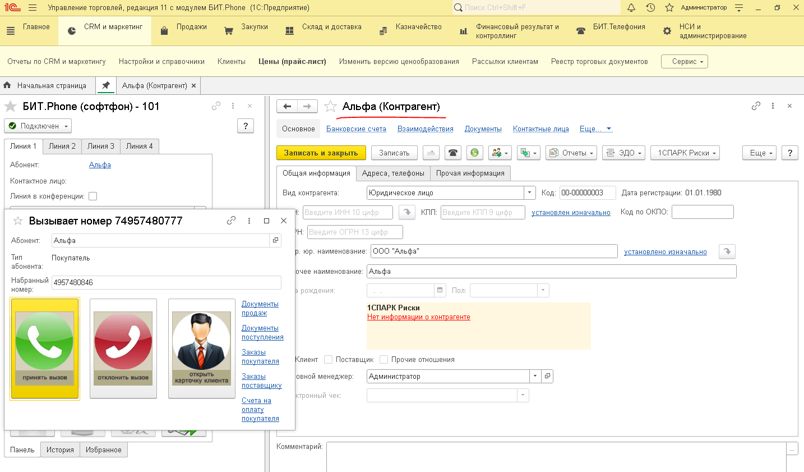804x472 pixels.
Task: Expand the main manager Администратор dropdown arrow
Action: click(x=535, y=376)
